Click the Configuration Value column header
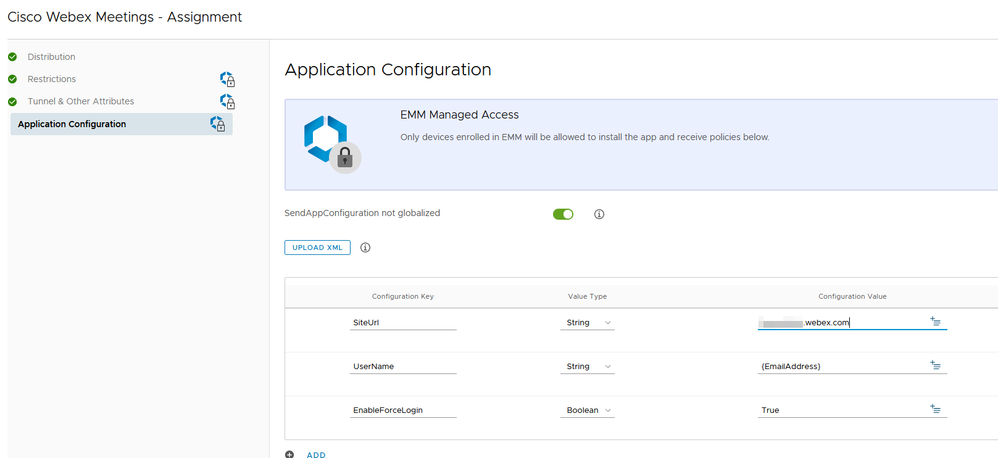 (x=852, y=296)
